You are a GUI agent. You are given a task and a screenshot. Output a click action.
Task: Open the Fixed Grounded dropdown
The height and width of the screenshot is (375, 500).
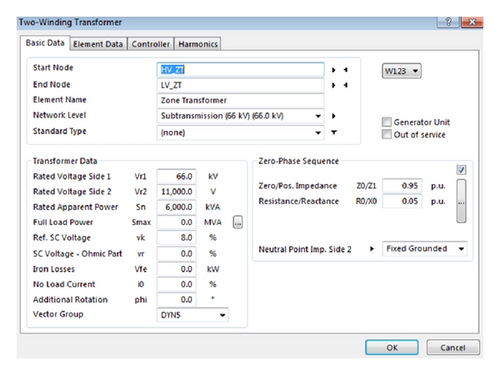coord(424,249)
